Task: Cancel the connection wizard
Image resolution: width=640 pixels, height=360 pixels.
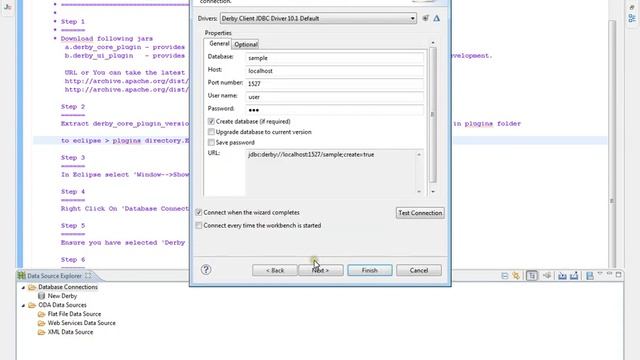Action: tap(419, 270)
